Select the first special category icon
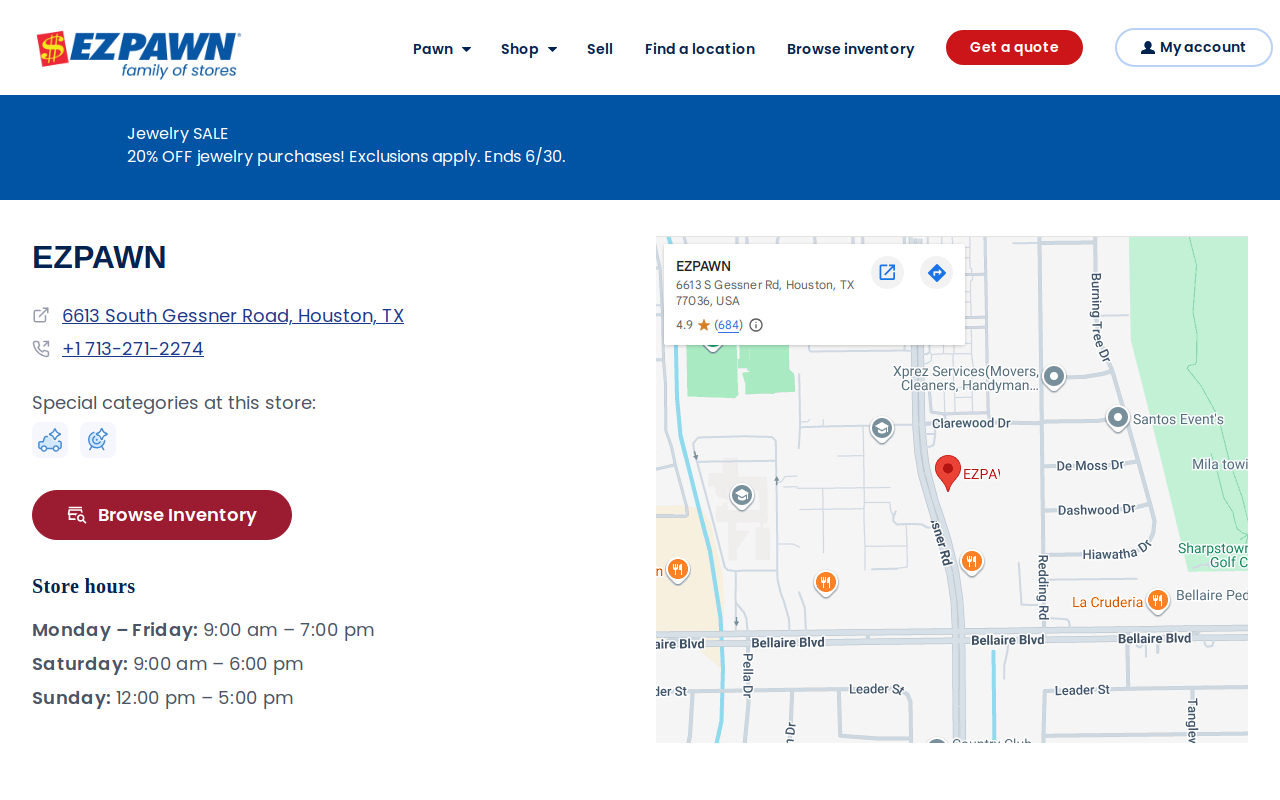Viewport: 1280px width, 800px height. click(x=50, y=440)
